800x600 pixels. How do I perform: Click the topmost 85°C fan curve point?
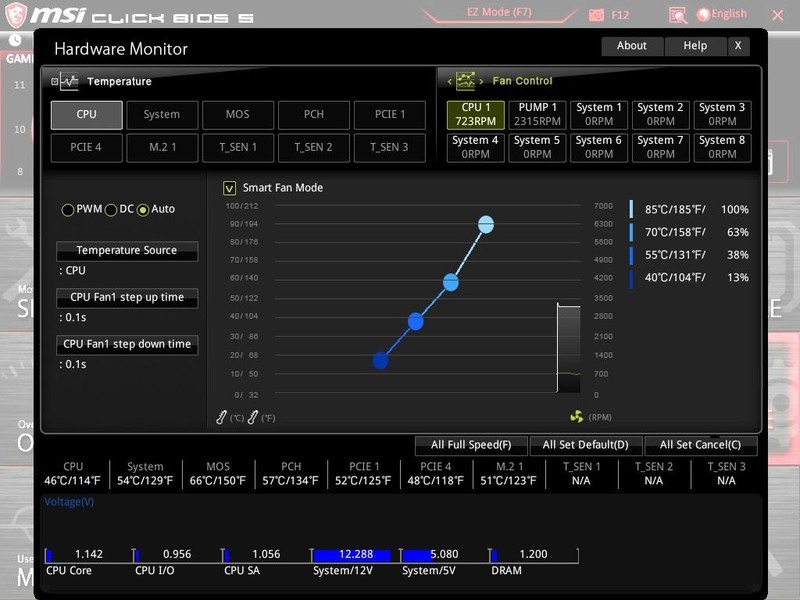(x=486, y=224)
